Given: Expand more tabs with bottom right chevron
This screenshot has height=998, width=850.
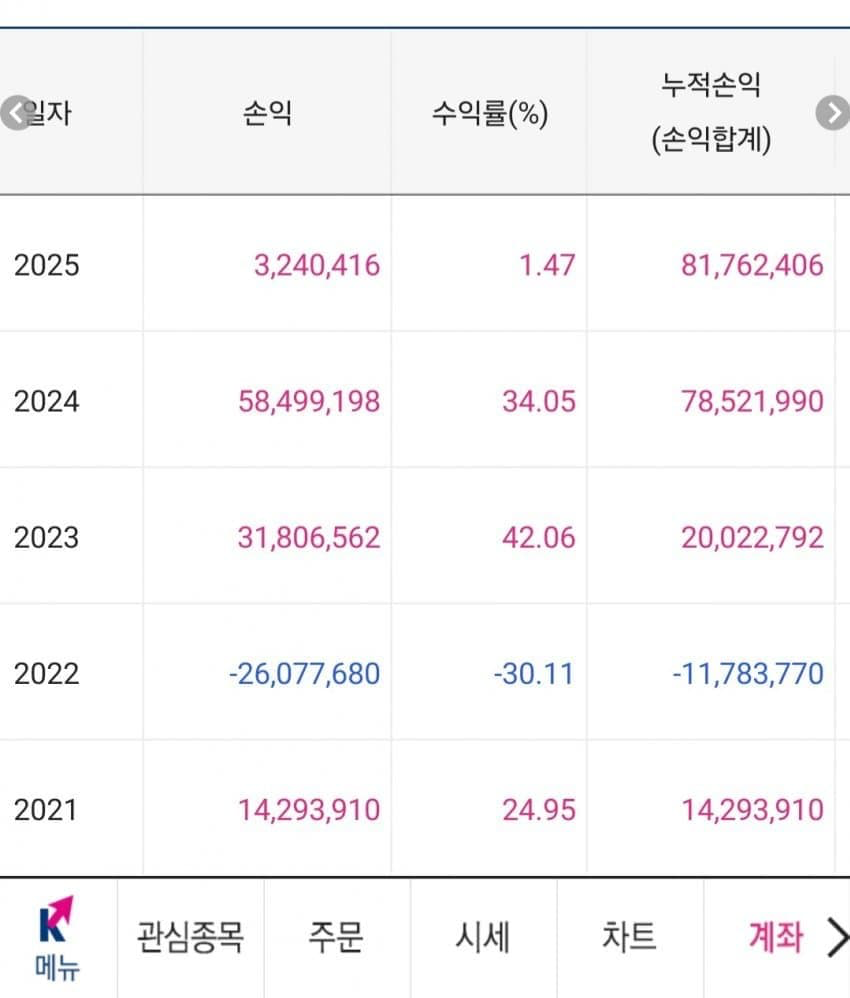Looking at the screenshot, I should (x=836, y=938).
